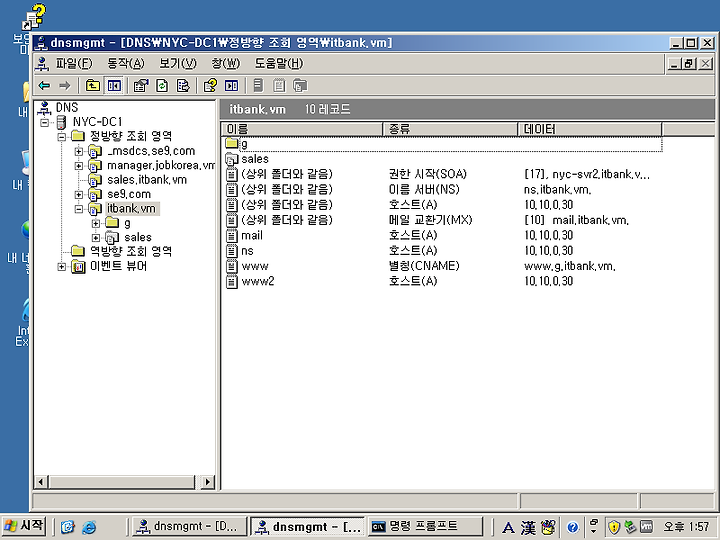
Task: Open the 파일(F) menu
Action: 74,63
